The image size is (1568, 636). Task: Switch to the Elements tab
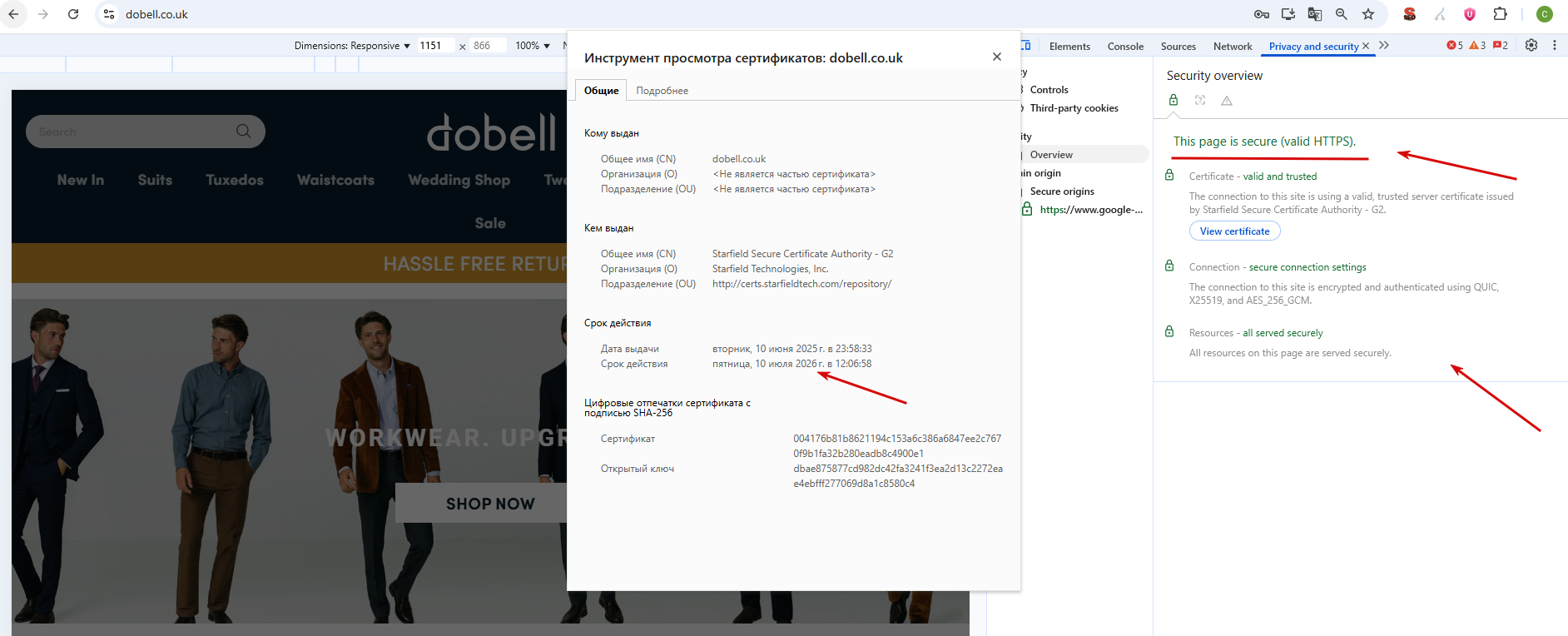(1069, 47)
